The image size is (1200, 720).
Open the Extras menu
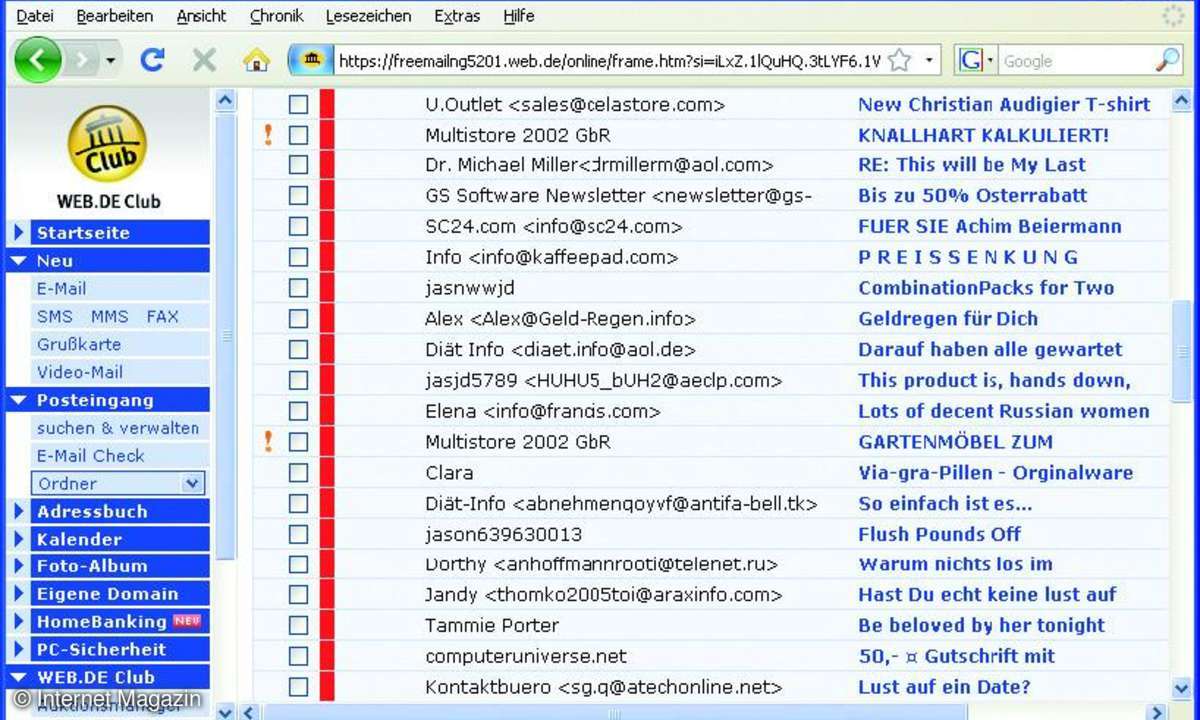[x=457, y=16]
